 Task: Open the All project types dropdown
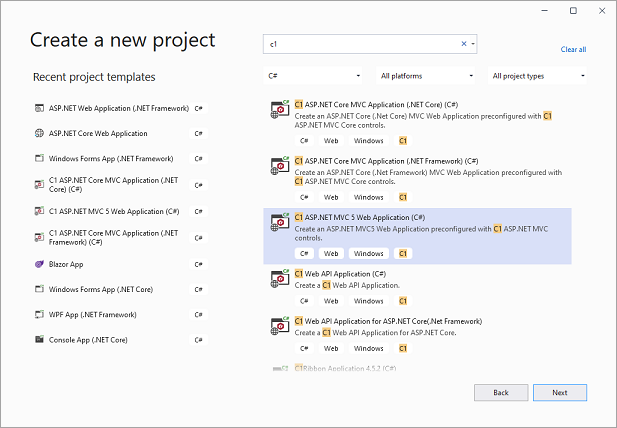pyautogui.click(x=538, y=76)
